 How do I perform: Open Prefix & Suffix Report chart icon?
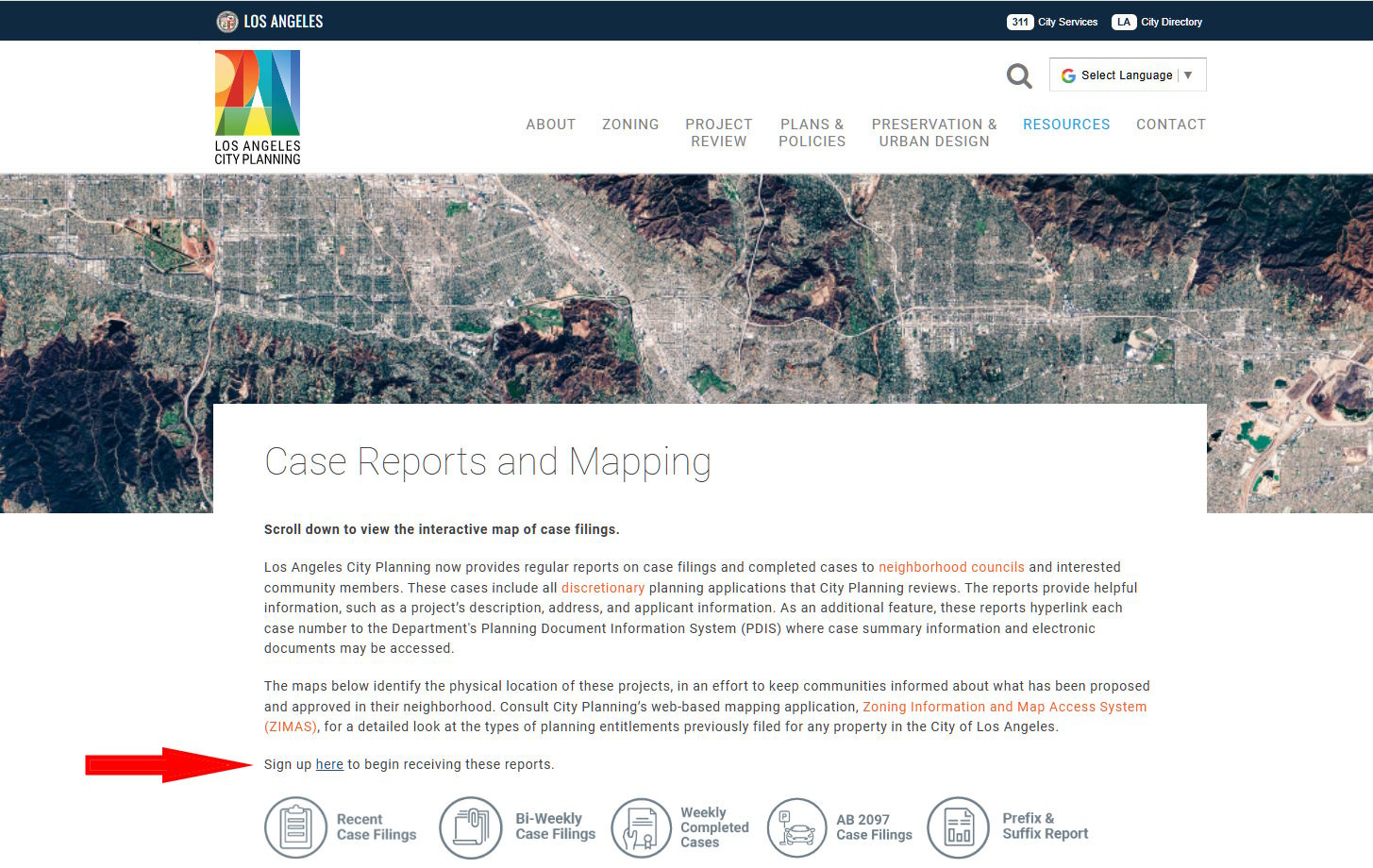(959, 827)
